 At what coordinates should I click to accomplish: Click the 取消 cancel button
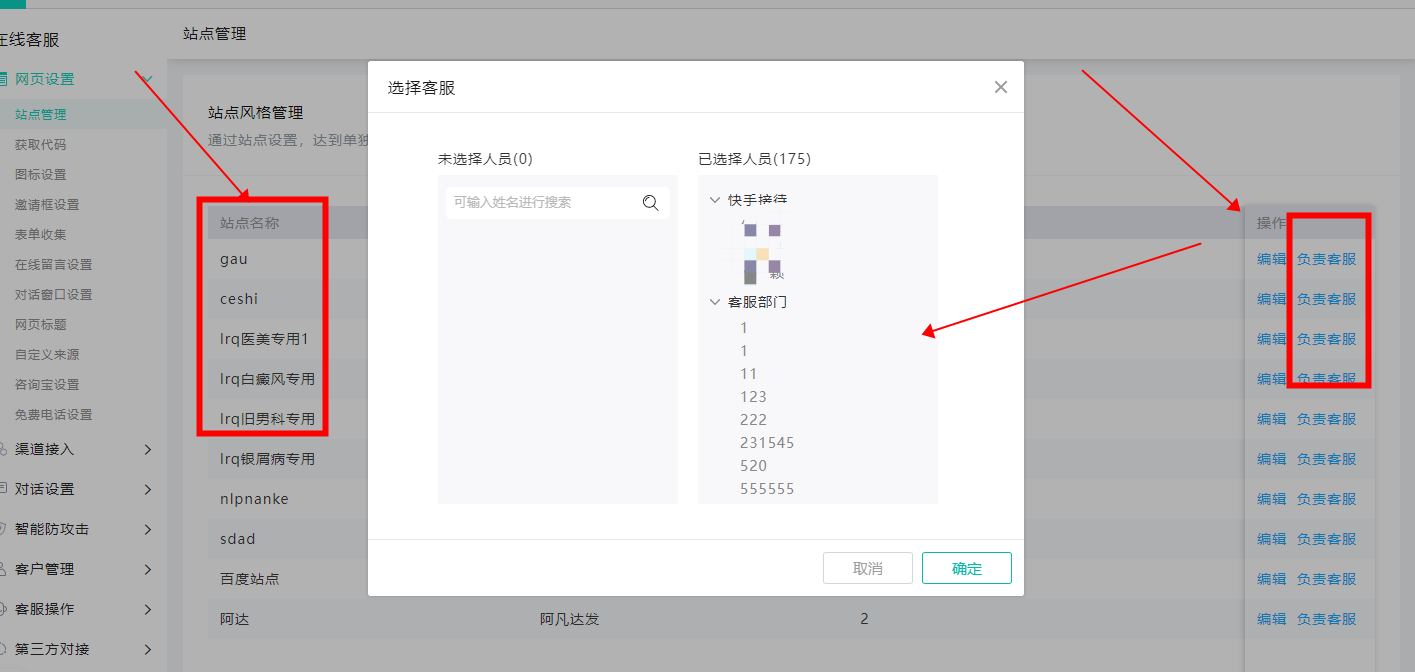click(867, 568)
